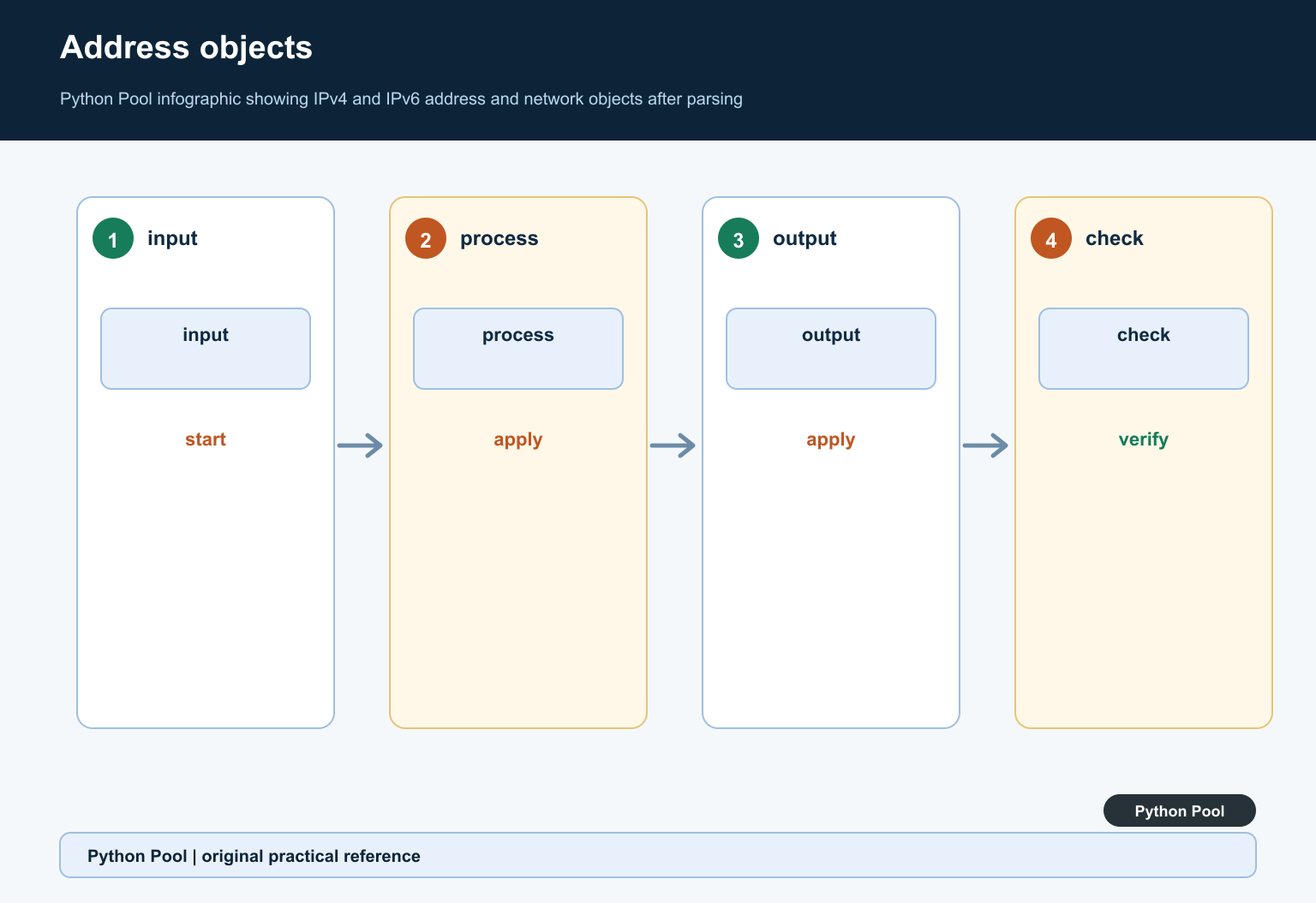Select the blue 'process' box

click(x=518, y=349)
